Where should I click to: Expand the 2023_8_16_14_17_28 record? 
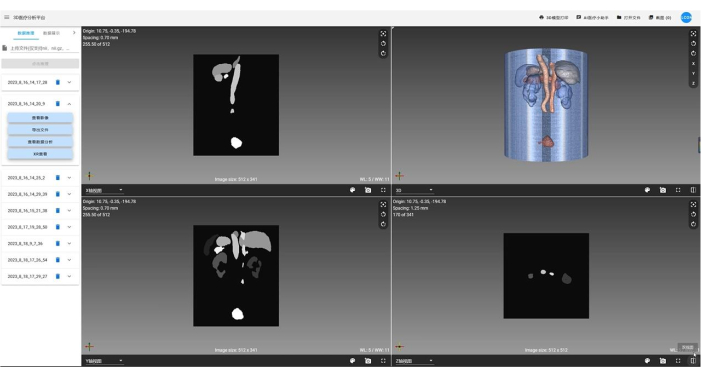tap(69, 82)
